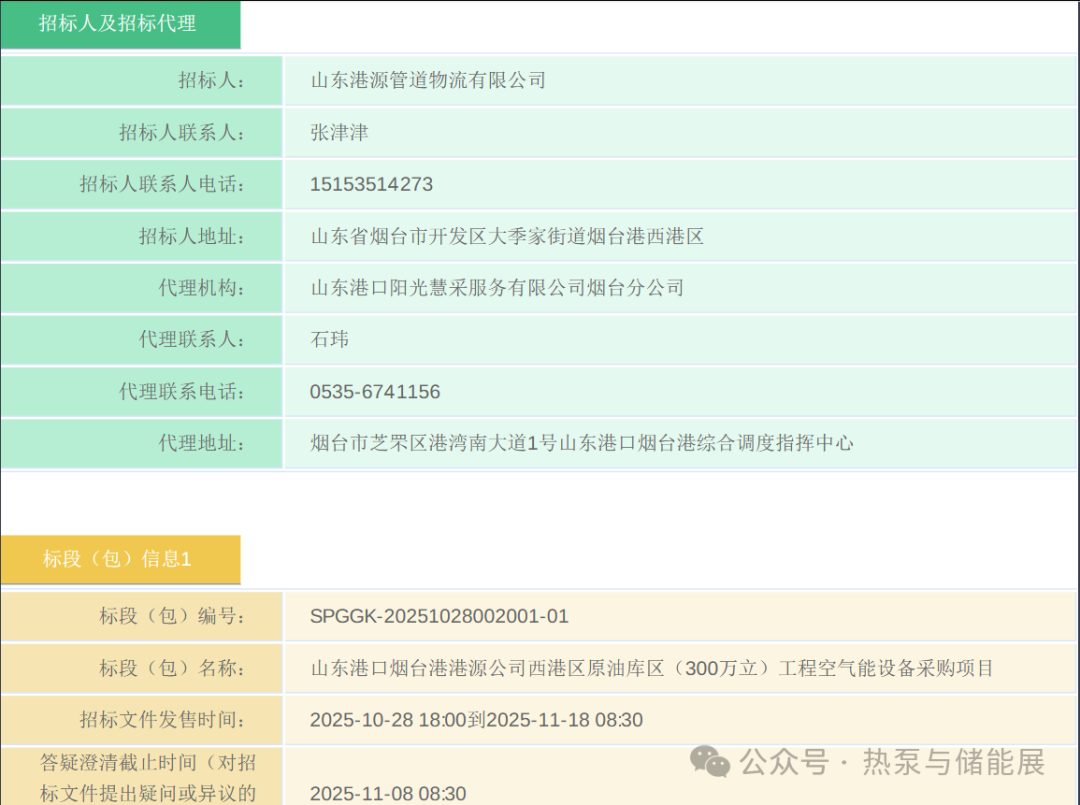Select the 招标人及招标代理 section header
This screenshot has width=1080, height=805.
[121, 24]
